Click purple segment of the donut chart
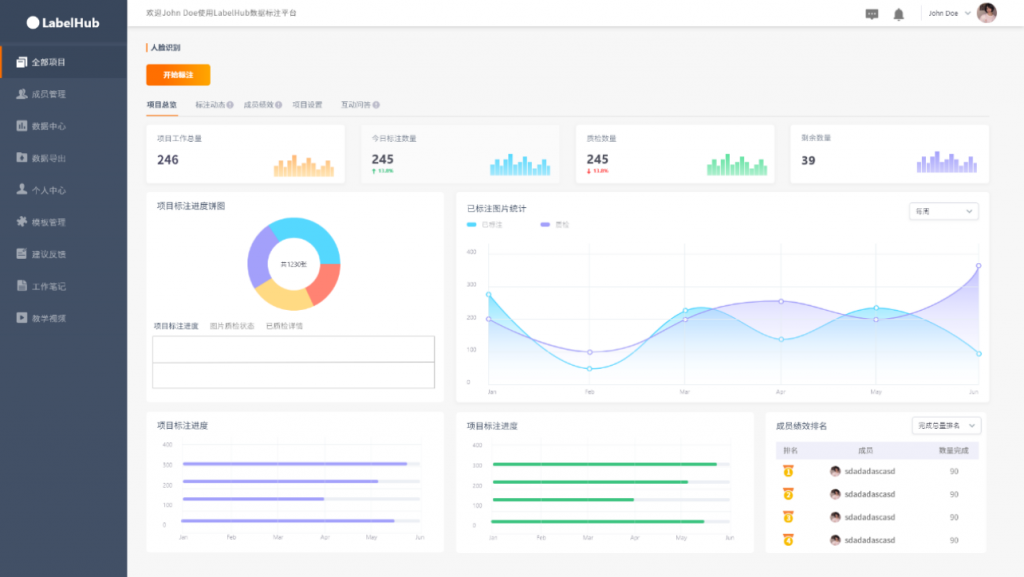This screenshot has height=577, width=1024. (259, 258)
